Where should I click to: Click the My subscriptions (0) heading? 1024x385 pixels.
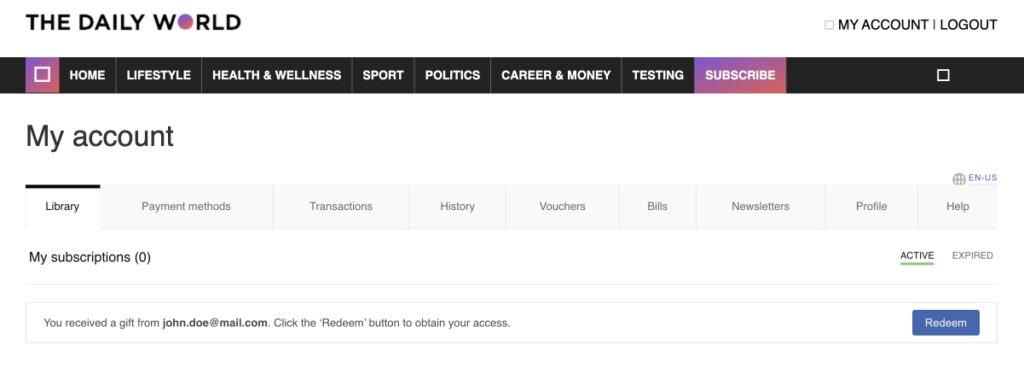click(89, 257)
